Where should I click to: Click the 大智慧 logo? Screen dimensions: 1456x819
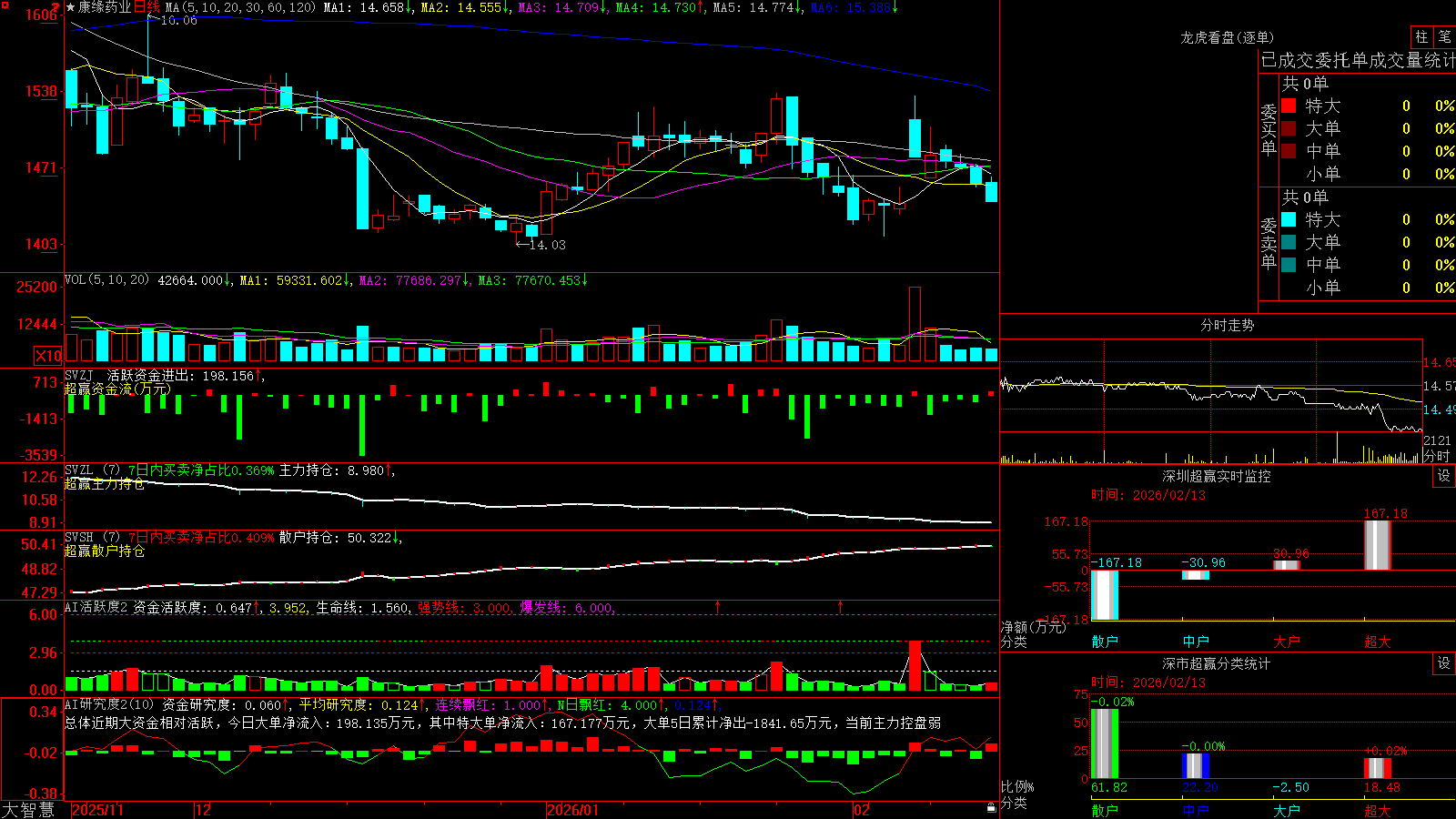tap(28, 810)
